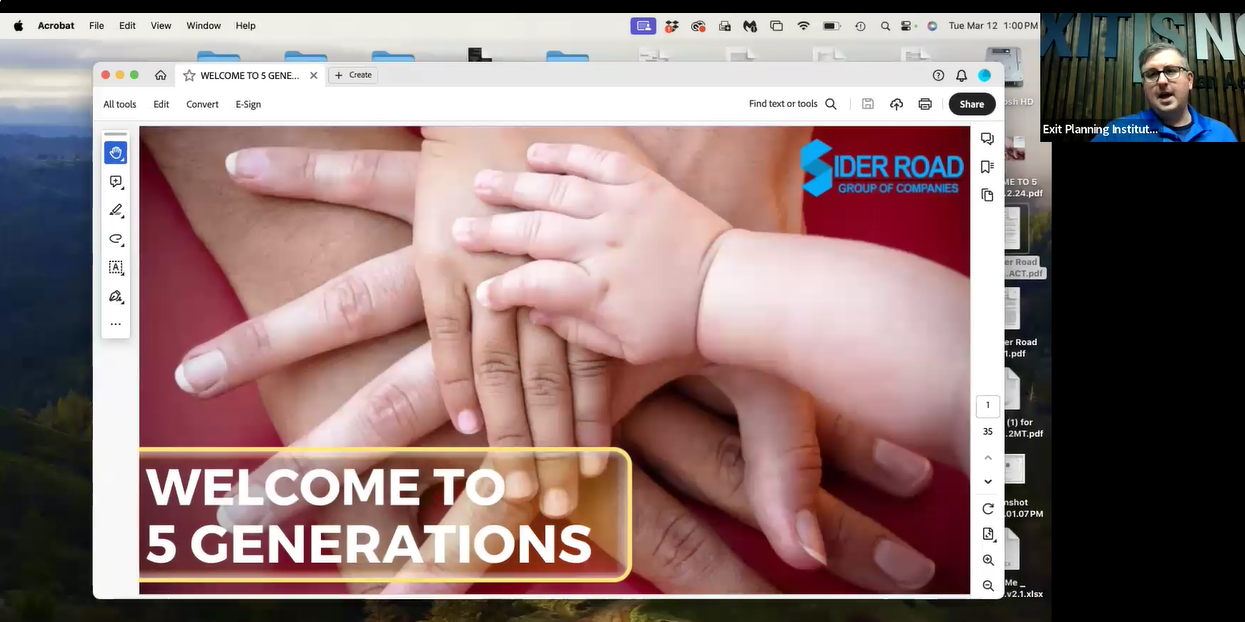The height and width of the screenshot is (622, 1245).
Task: Open the View menu
Action: tap(161, 26)
